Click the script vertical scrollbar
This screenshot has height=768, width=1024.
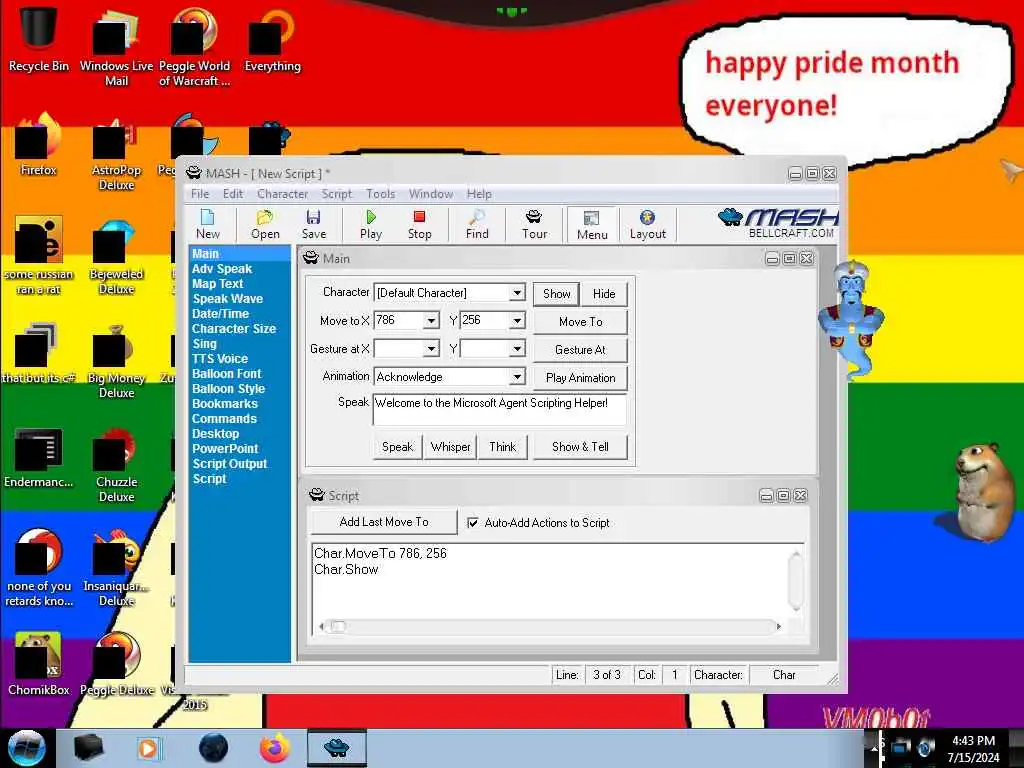[795, 581]
